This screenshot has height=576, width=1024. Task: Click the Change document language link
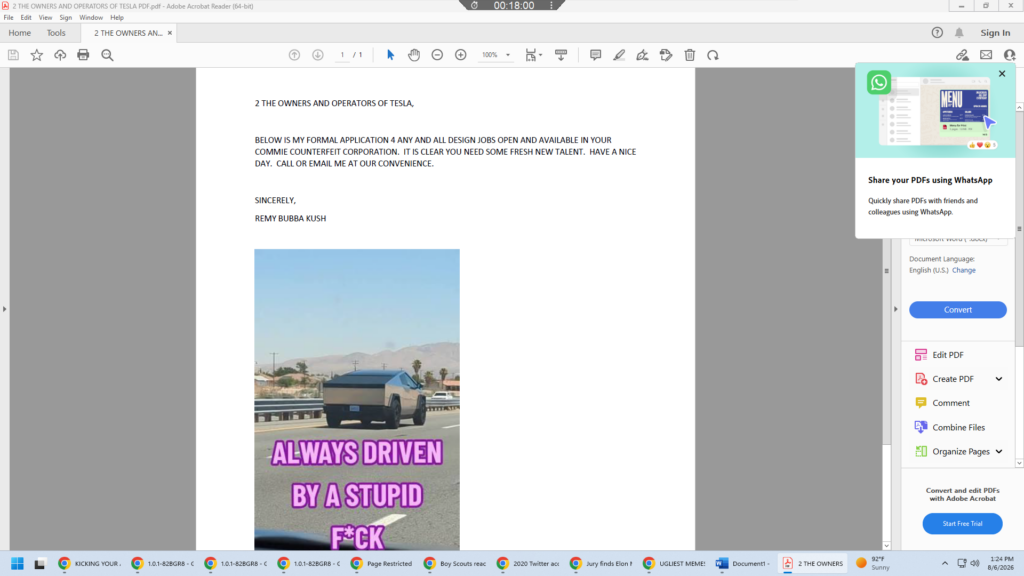click(x=964, y=270)
